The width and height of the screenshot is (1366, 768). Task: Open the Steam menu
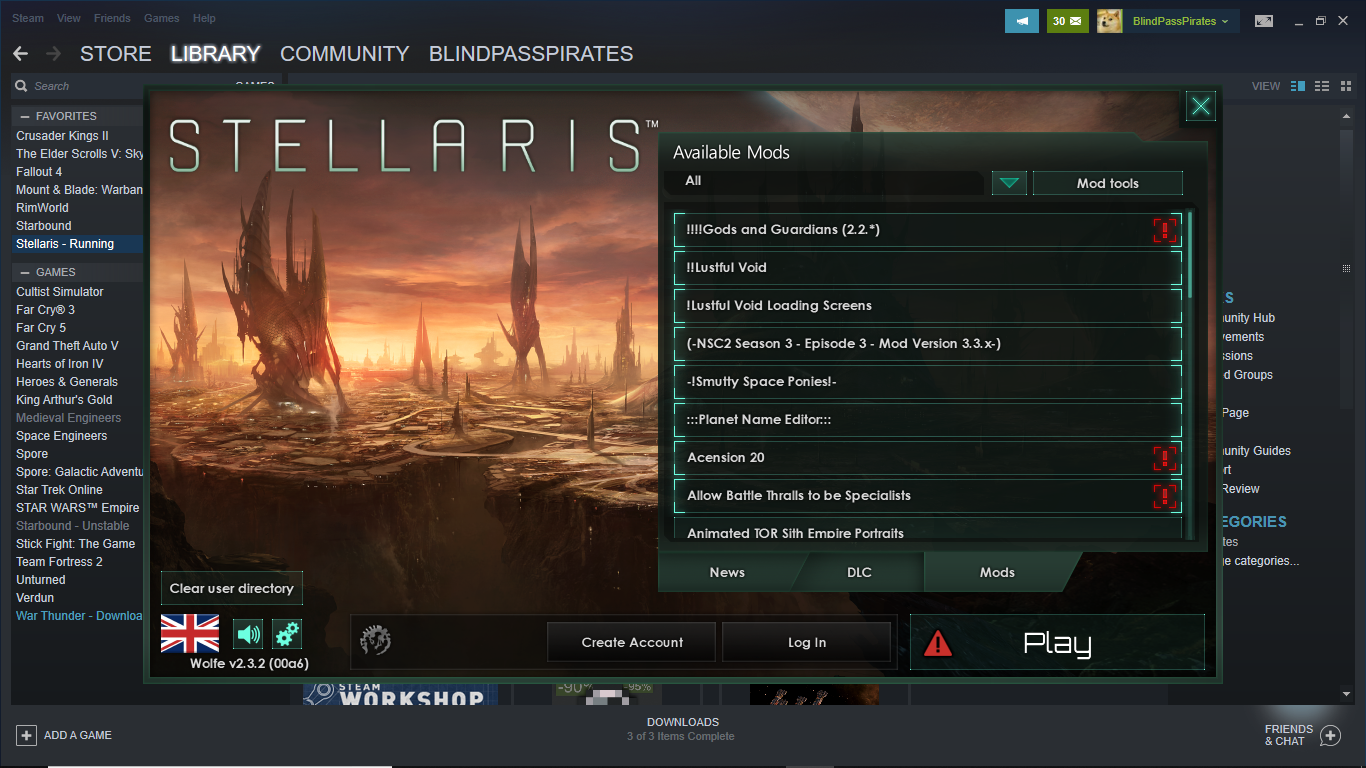coord(28,18)
